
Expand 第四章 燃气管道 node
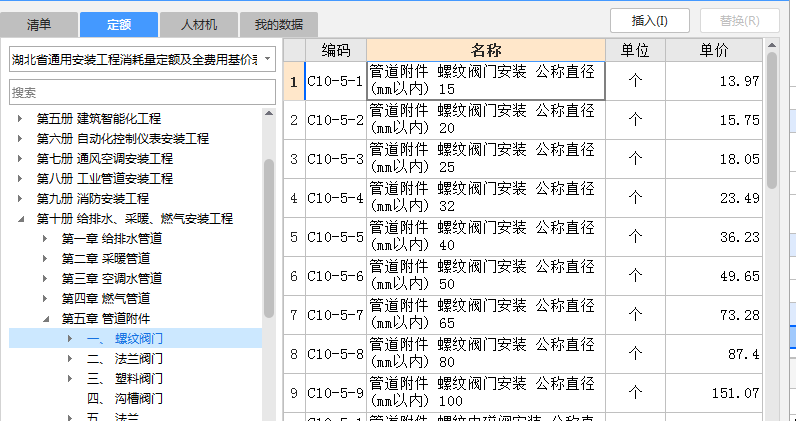[x=45, y=299]
